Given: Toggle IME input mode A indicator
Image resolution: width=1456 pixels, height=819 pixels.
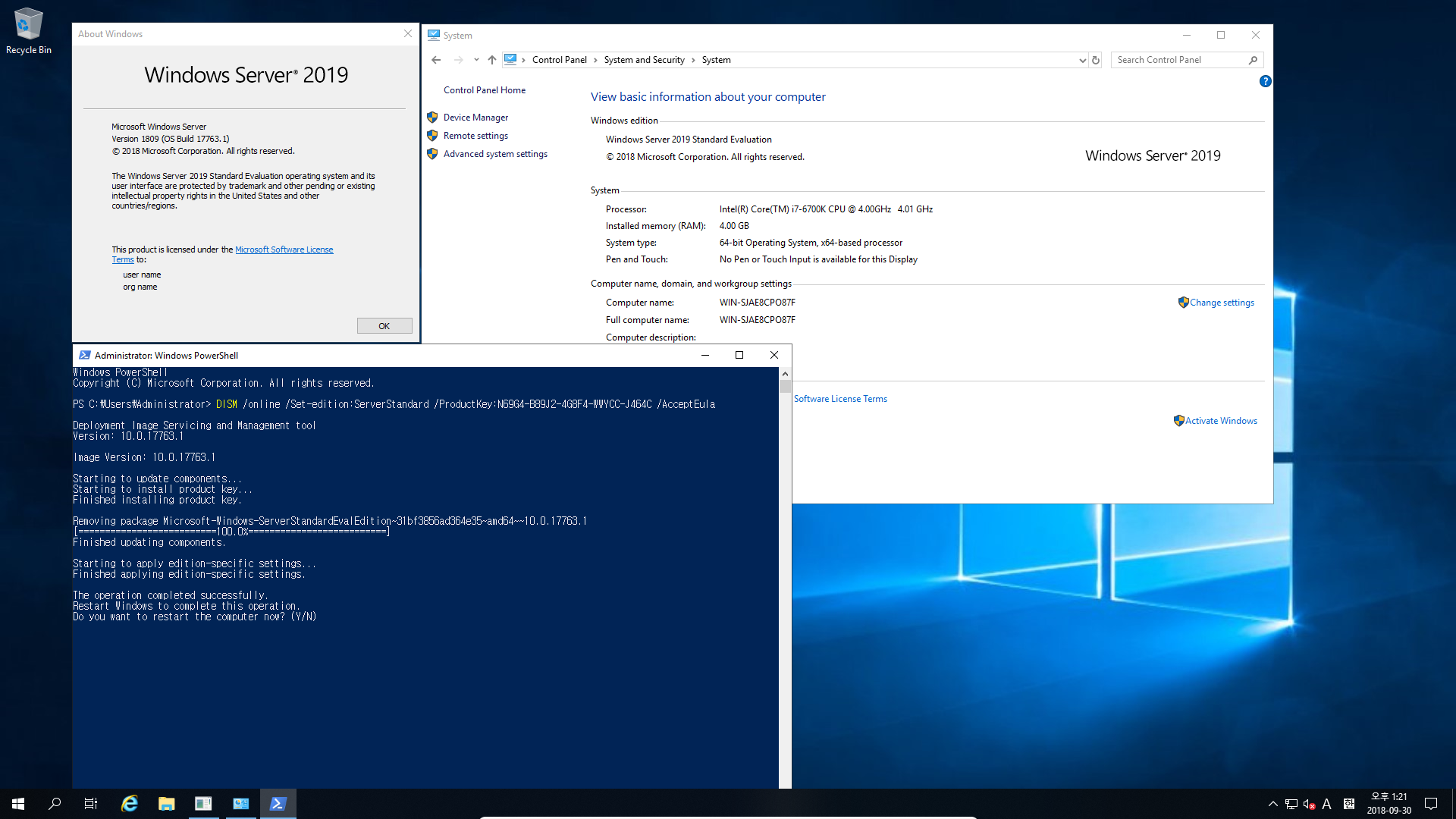Looking at the screenshot, I should 1326,804.
